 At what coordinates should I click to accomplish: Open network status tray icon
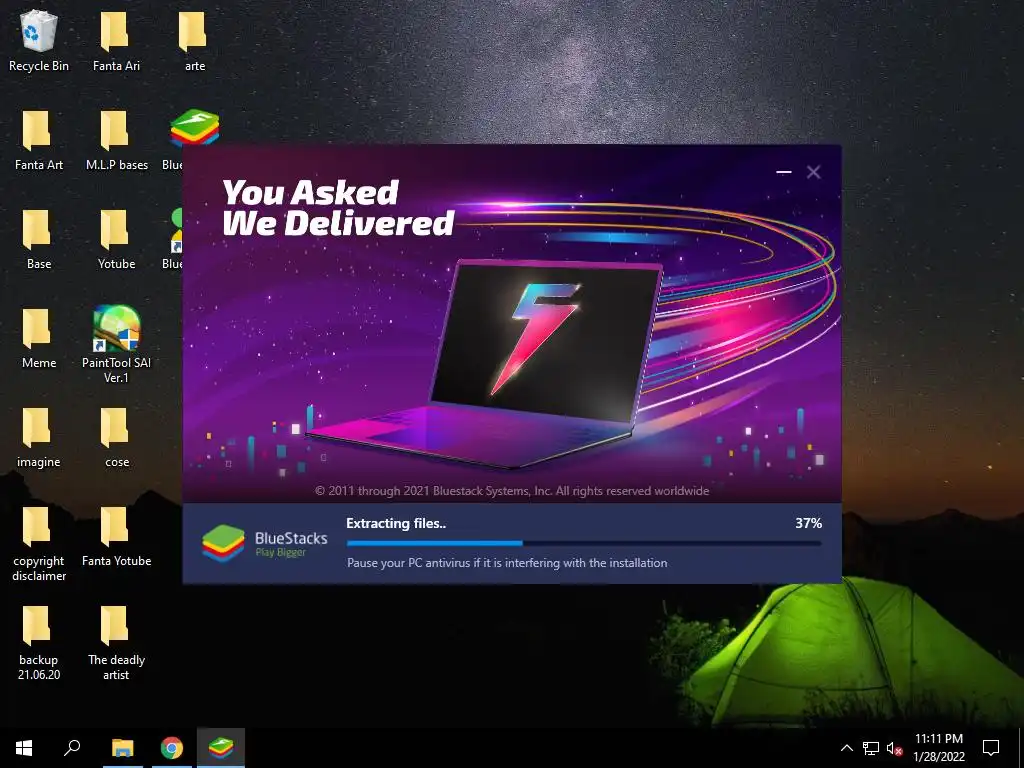tap(871, 748)
